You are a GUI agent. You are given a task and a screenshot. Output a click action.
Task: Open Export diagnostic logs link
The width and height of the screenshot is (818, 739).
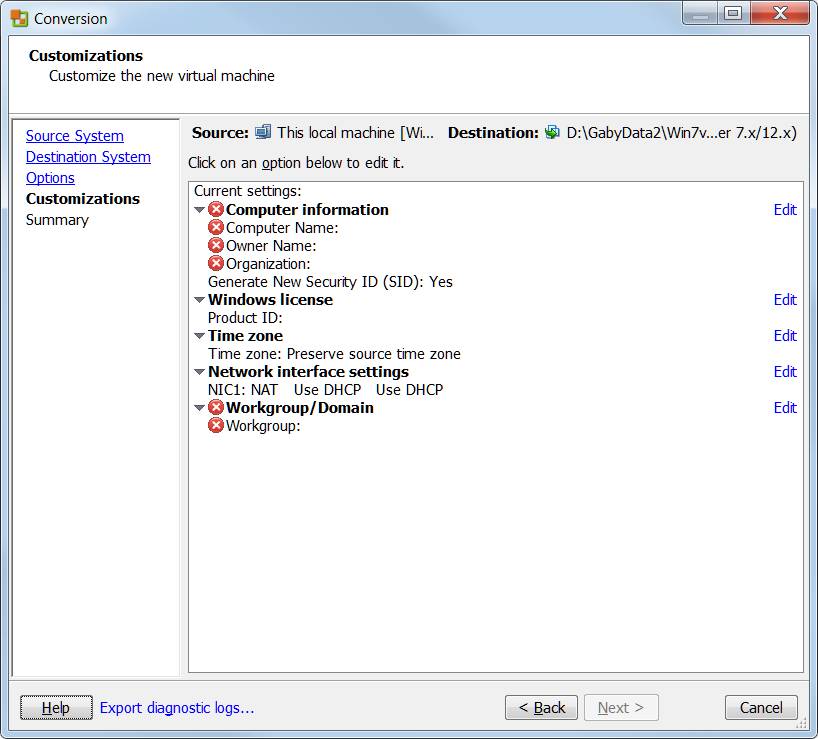click(x=177, y=708)
